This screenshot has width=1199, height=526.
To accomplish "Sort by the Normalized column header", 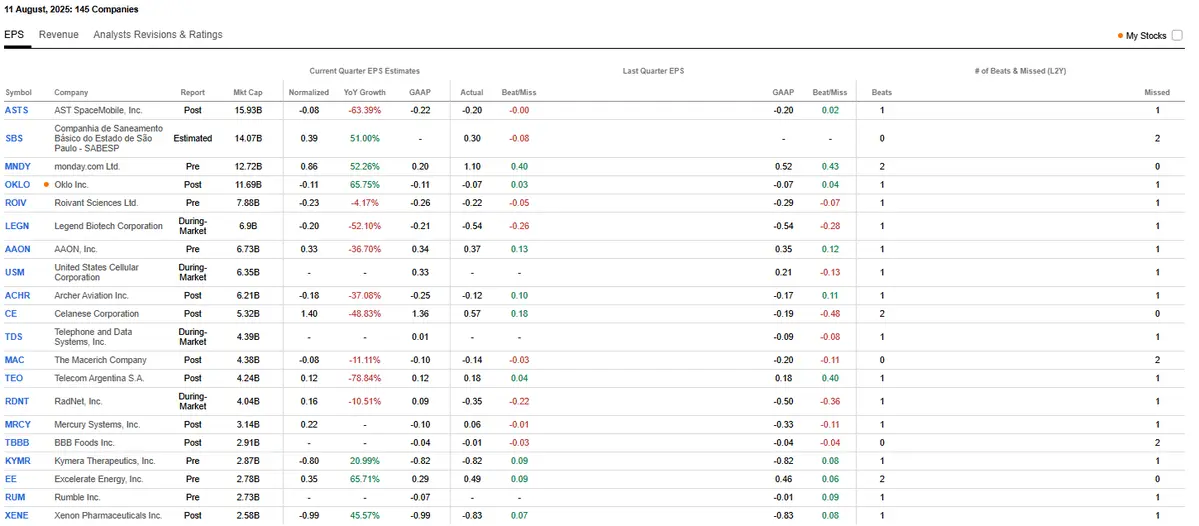I will coord(309,93).
